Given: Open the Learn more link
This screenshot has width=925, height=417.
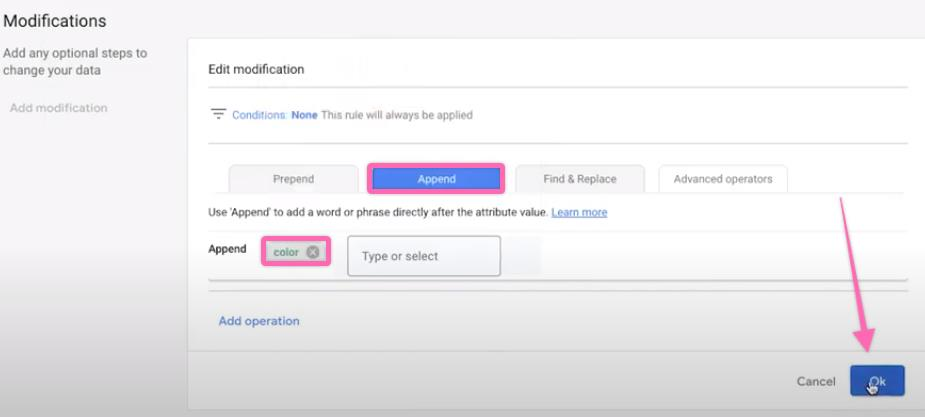Looking at the screenshot, I should pos(579,212).
